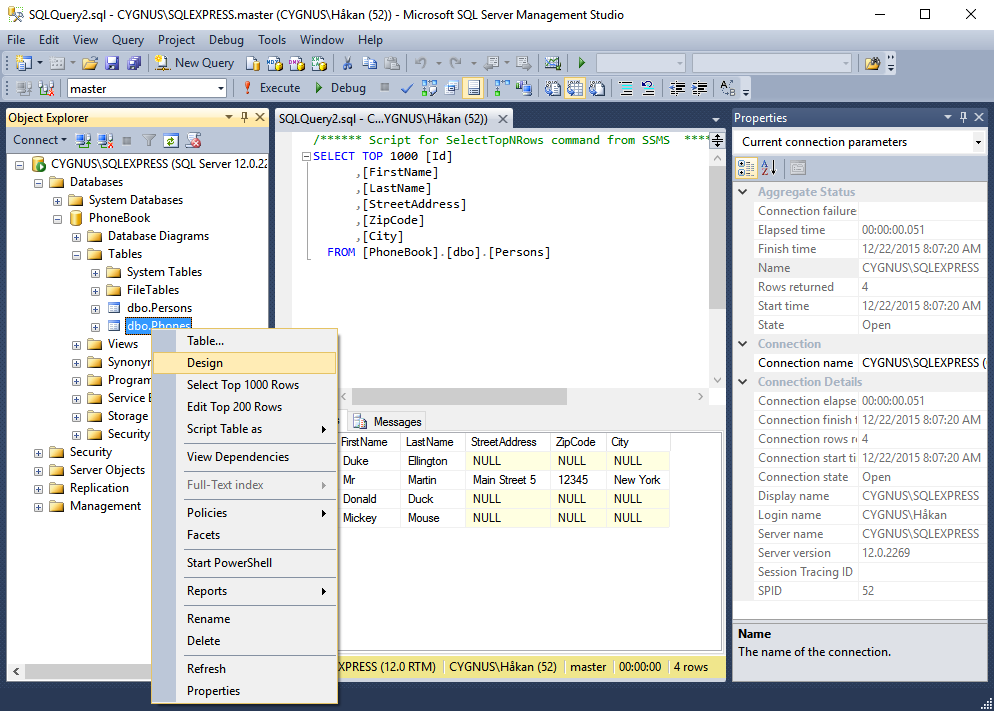Toggle the IntelliSense Enabled icon
Image resolution: width=994 pixels, height=711 pixels.
coord(474,88)
